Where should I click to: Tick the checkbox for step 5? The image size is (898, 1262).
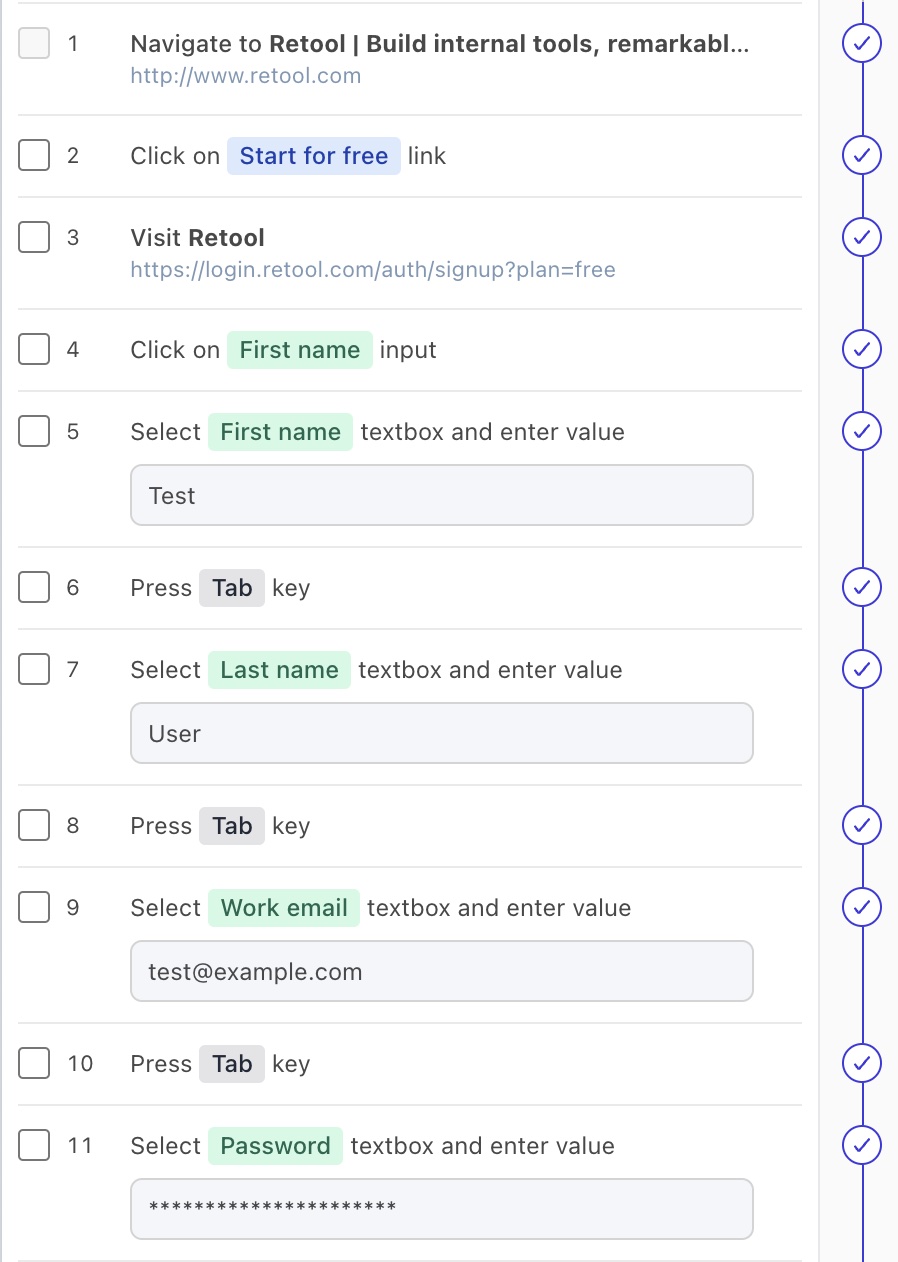pyautogui.click(x=34, y=432)
